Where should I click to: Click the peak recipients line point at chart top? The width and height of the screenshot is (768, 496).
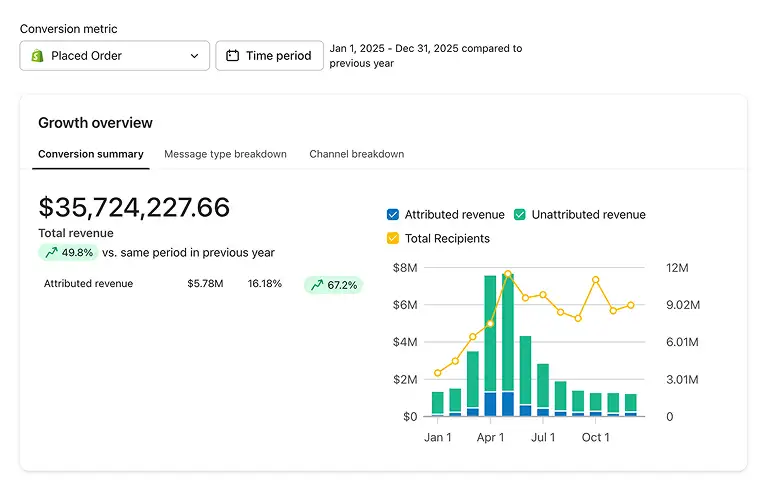[508, 274]
